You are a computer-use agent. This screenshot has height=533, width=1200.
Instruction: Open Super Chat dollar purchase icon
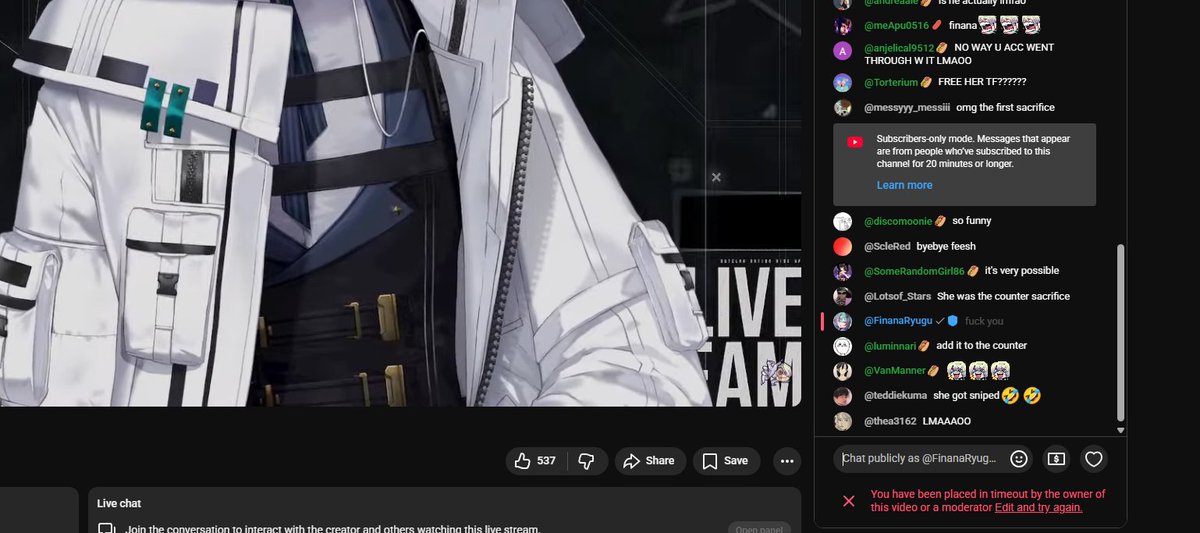(1056, 459)
